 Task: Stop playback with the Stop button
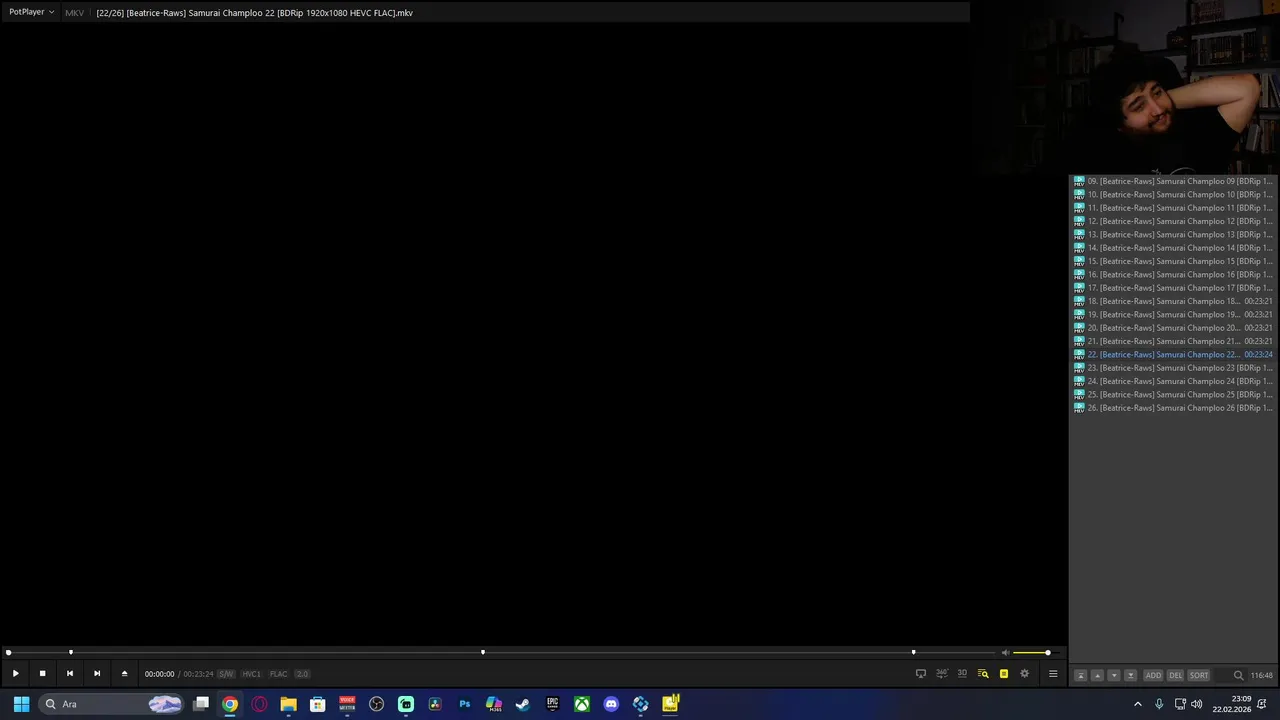[x=42, y=674]
